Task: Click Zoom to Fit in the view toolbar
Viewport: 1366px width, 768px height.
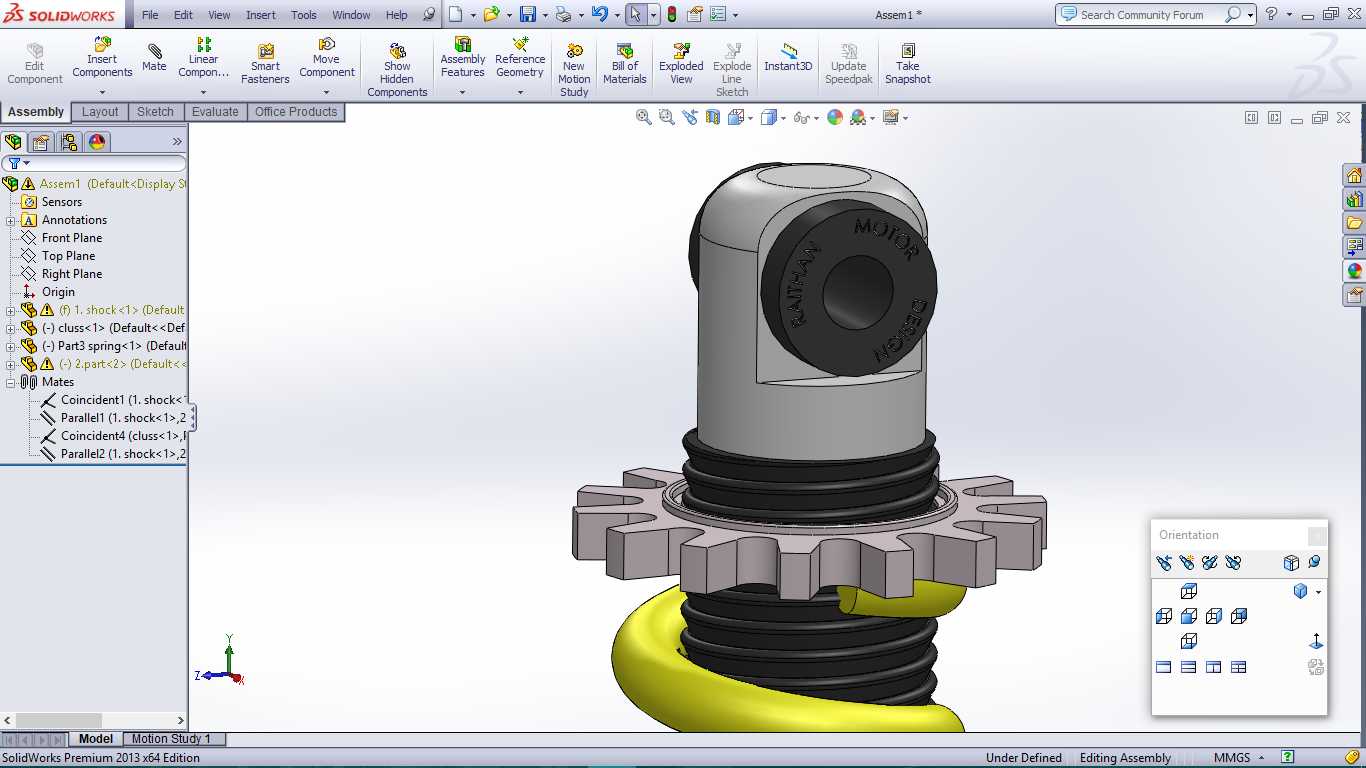Action: pyautogui.click(x=644, y=117)
